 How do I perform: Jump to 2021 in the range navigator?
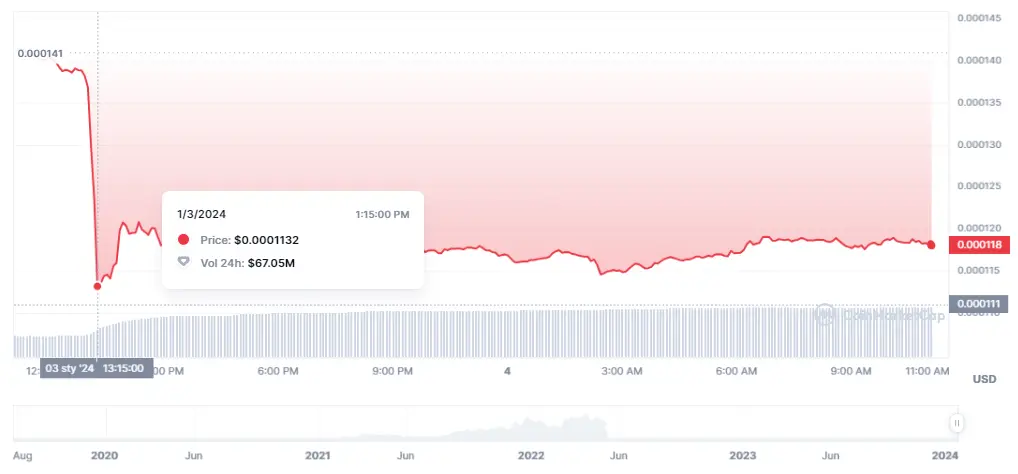(317, 455)
